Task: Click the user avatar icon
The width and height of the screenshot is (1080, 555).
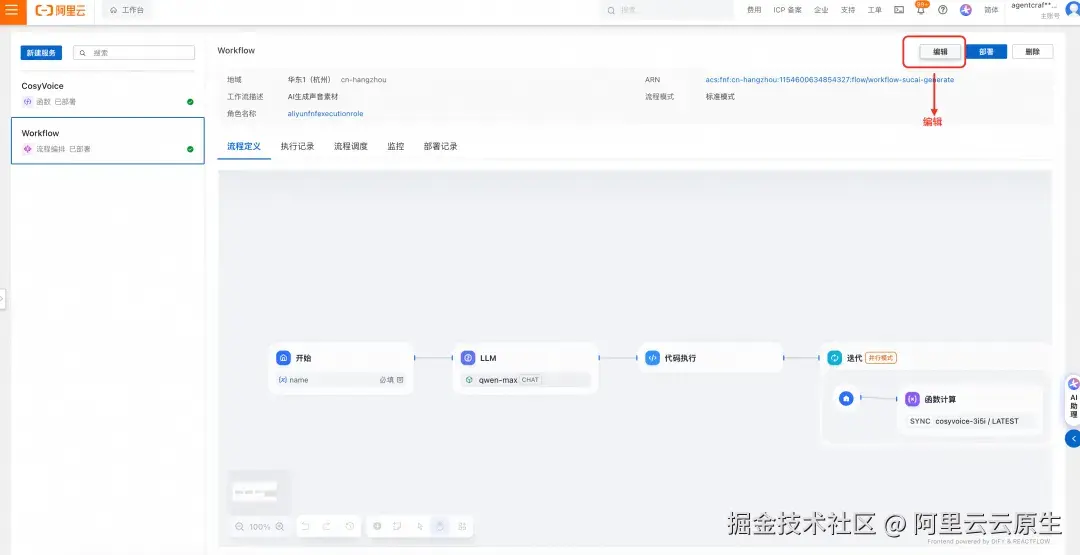Action: coord(1072,10)
